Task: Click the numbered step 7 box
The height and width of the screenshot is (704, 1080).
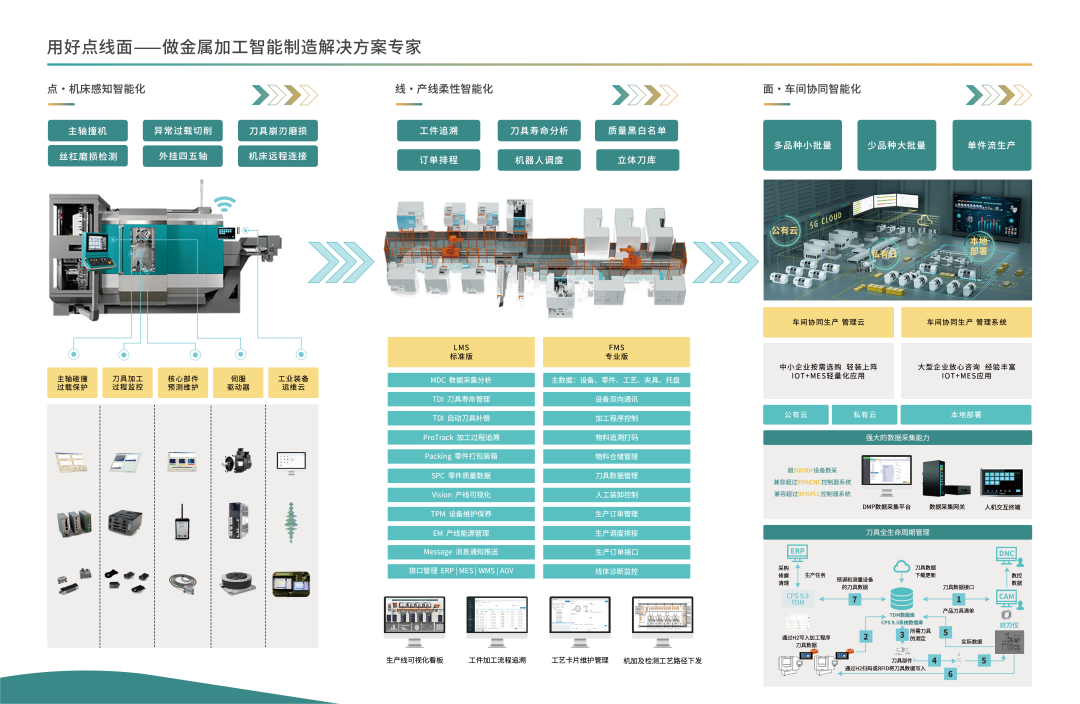Action: [x=854, y=600]
